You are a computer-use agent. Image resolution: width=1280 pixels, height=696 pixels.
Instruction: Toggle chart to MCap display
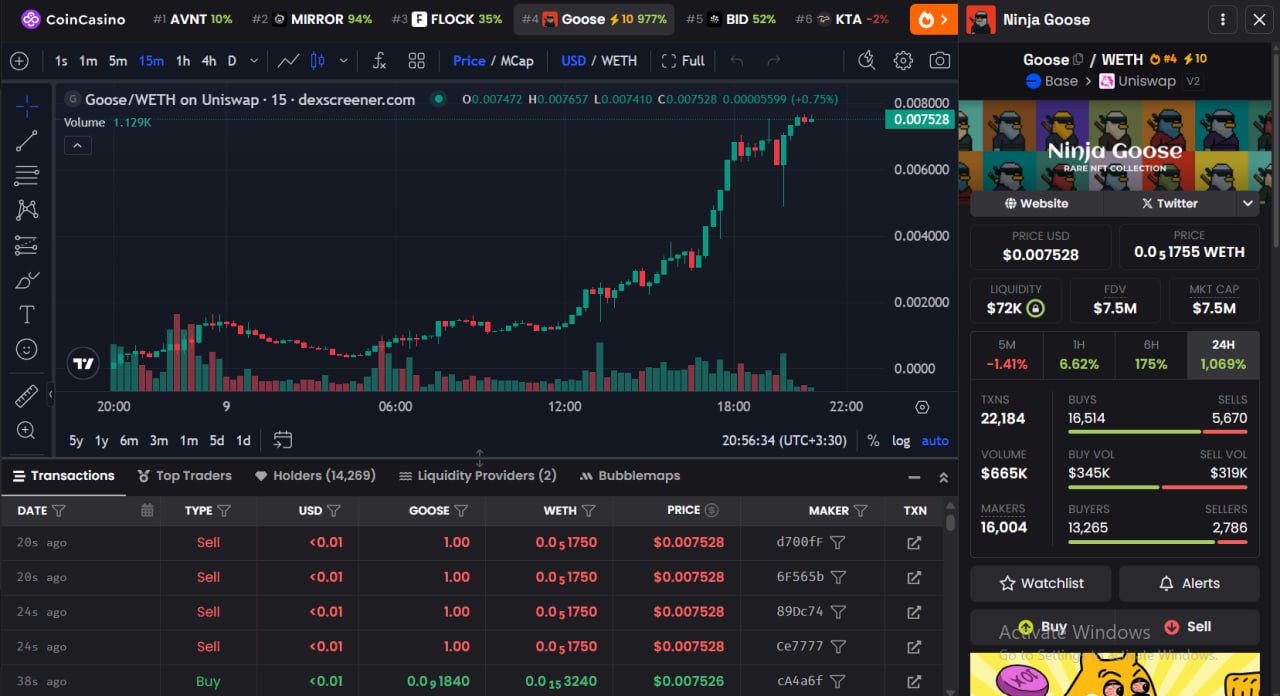coord(517,61)
